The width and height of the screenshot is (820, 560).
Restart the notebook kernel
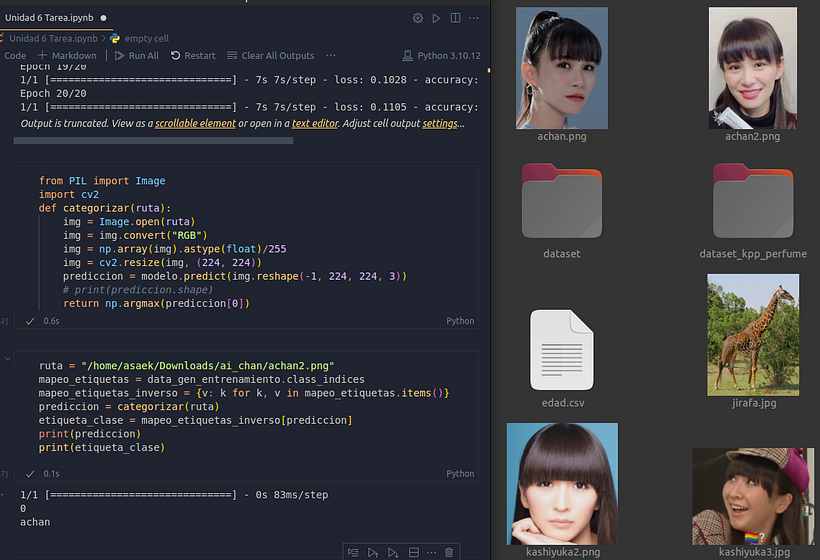coord(193,56)
